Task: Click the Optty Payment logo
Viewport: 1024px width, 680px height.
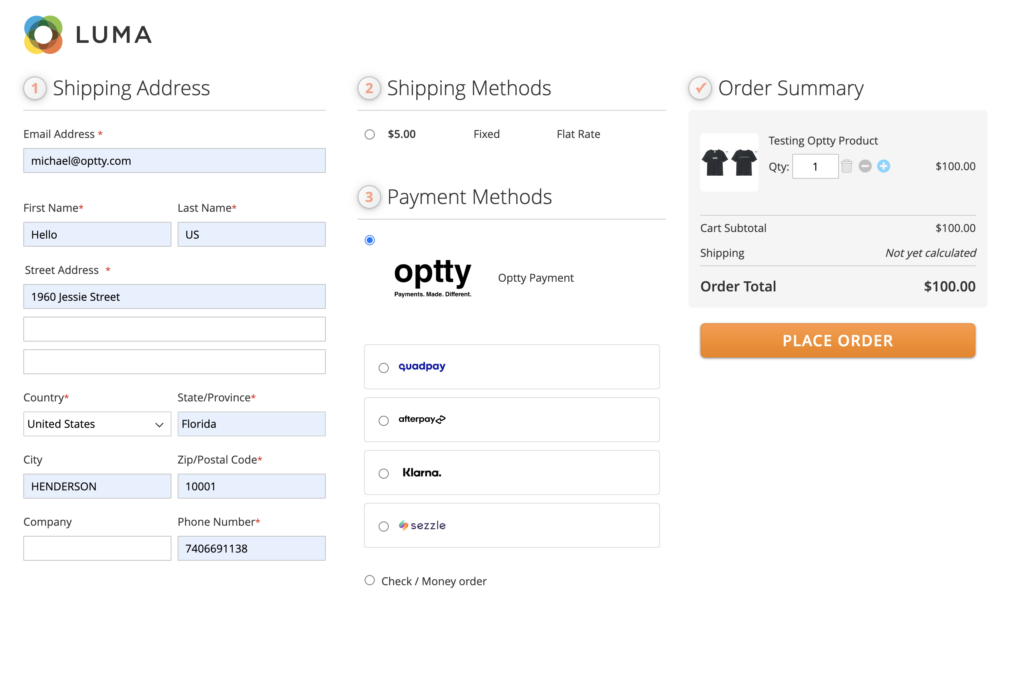Action: [433, 276]
